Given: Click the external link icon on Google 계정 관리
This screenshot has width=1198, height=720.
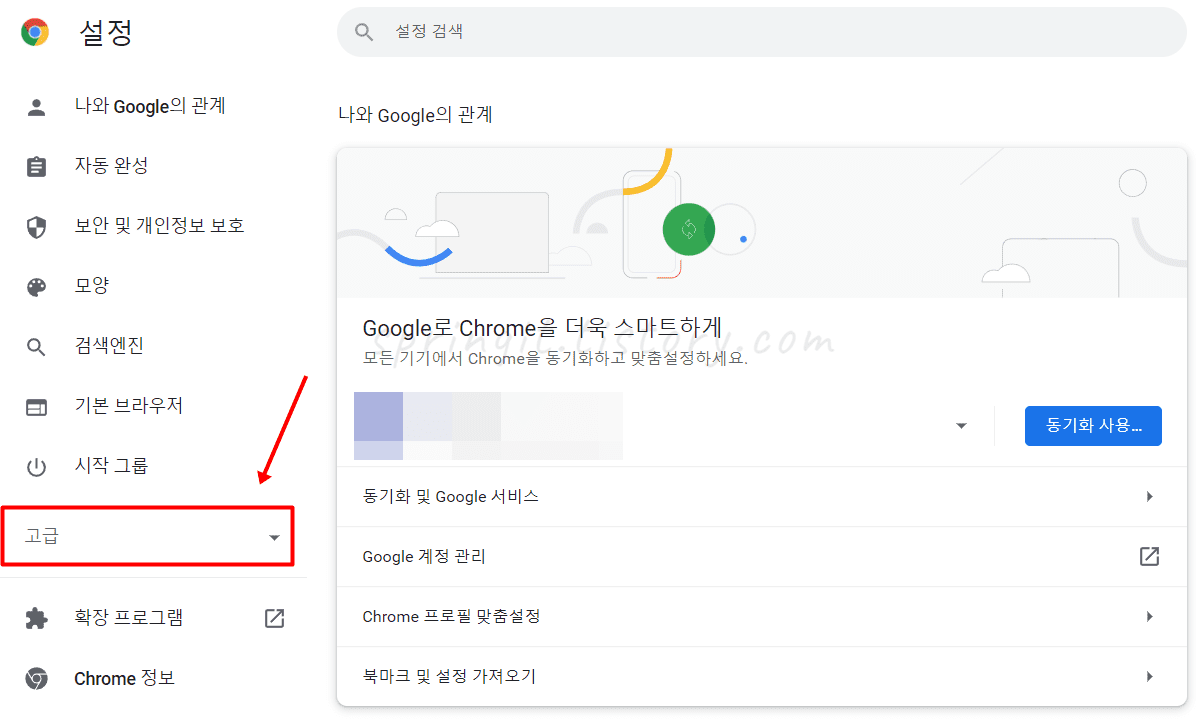Looking at the screenshot, I should pos(1149,556).
